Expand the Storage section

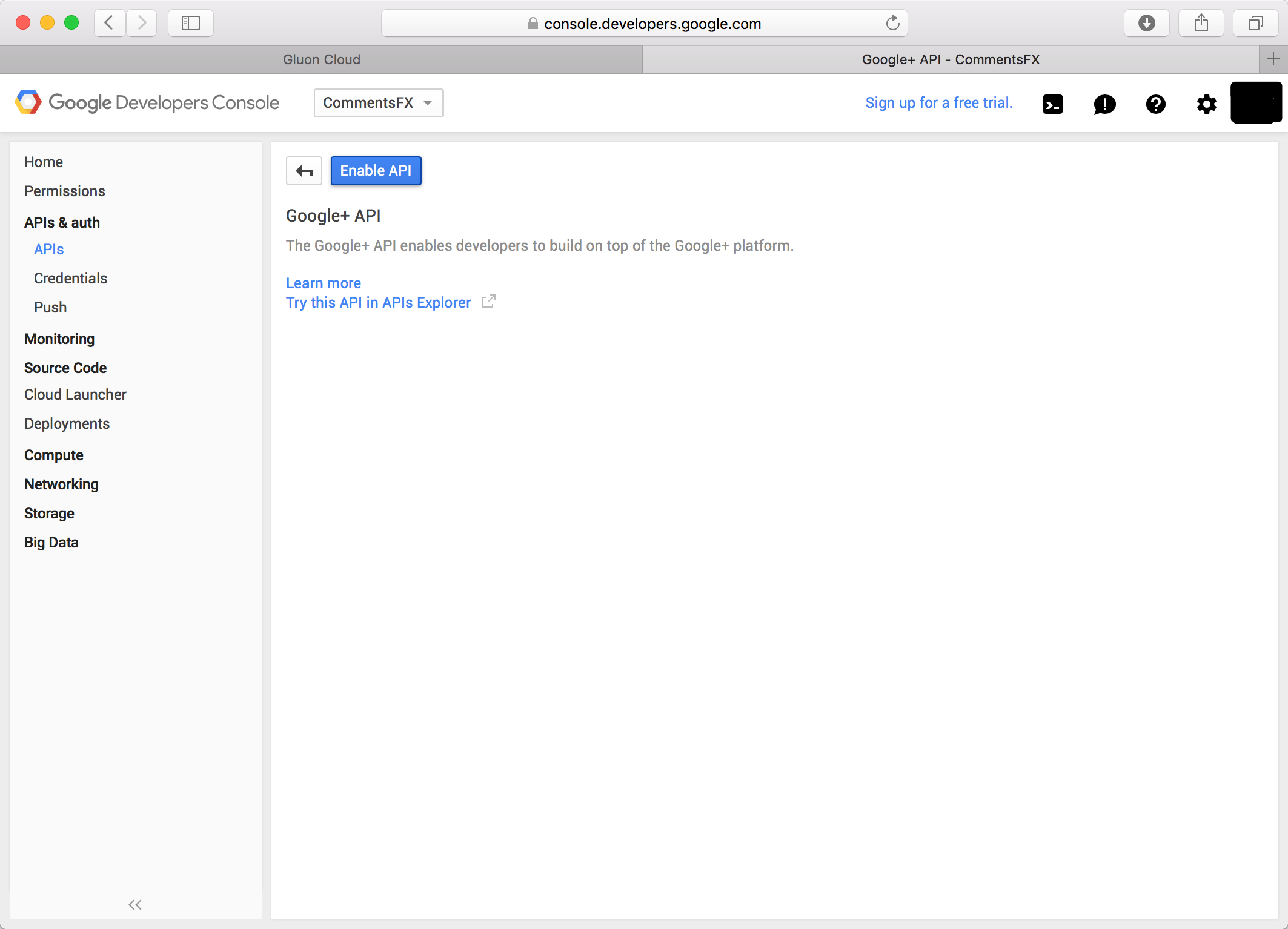[x=49, y=514]
